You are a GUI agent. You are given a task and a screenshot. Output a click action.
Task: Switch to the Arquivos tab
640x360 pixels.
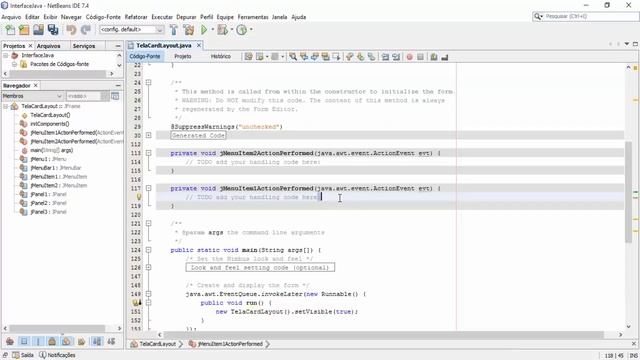(49, 46)
